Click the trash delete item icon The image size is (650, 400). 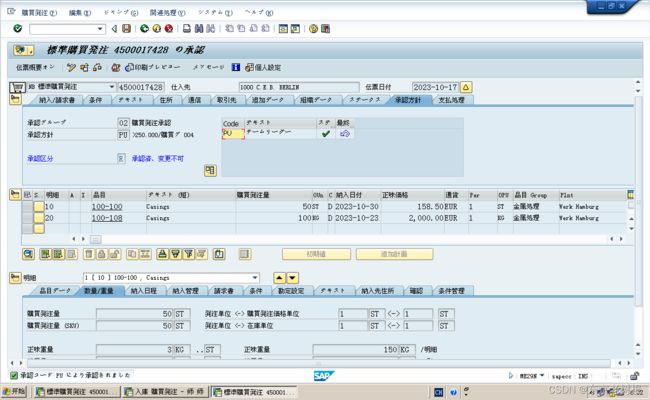(88, 254)
